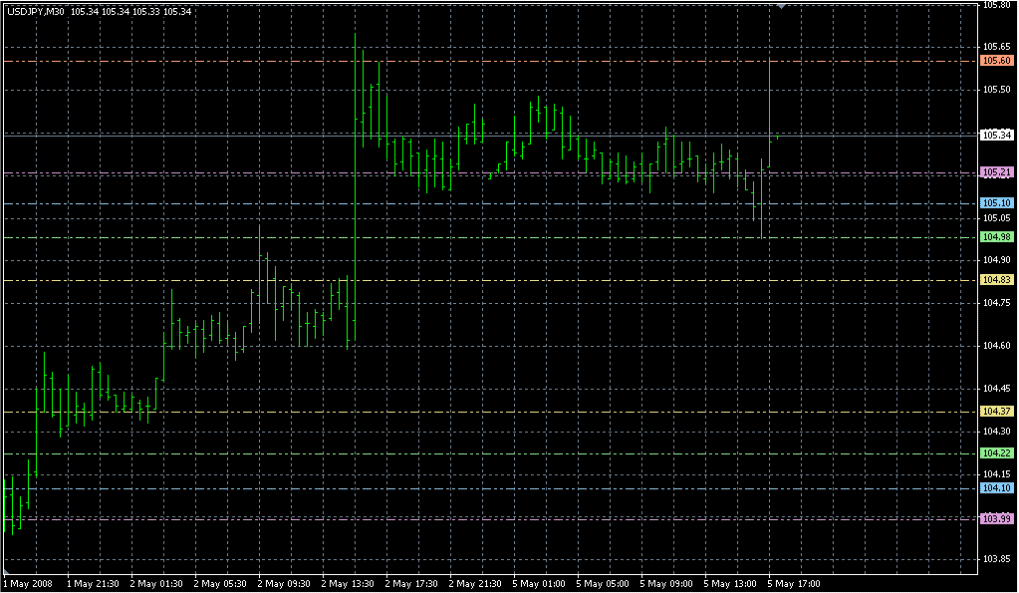This screenshot has width=1019, height=593.
Task: Select the blue 105.10 level label
Action: coord(995,203)
